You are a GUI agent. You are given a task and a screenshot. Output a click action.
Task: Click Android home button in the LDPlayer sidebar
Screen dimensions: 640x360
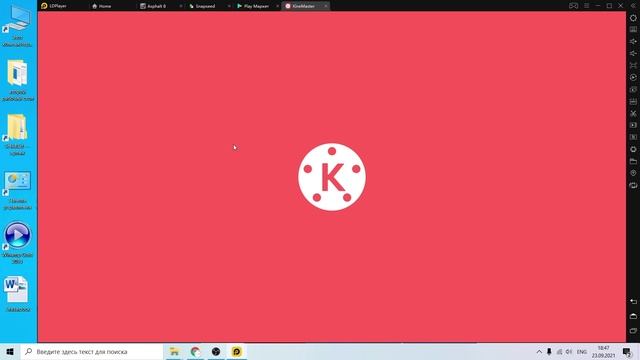pos(633,316)
